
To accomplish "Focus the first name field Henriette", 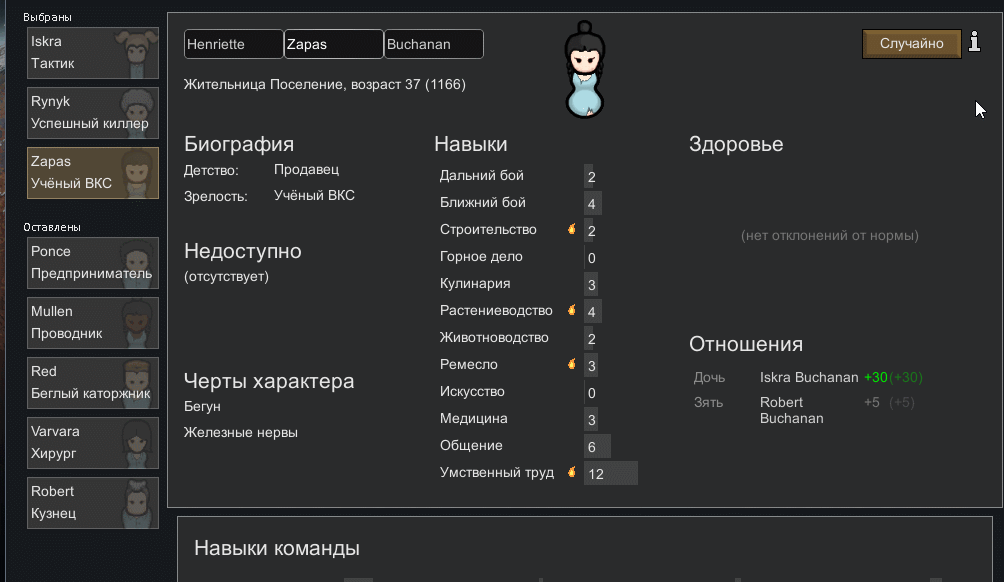I will (x=234, y=44).
